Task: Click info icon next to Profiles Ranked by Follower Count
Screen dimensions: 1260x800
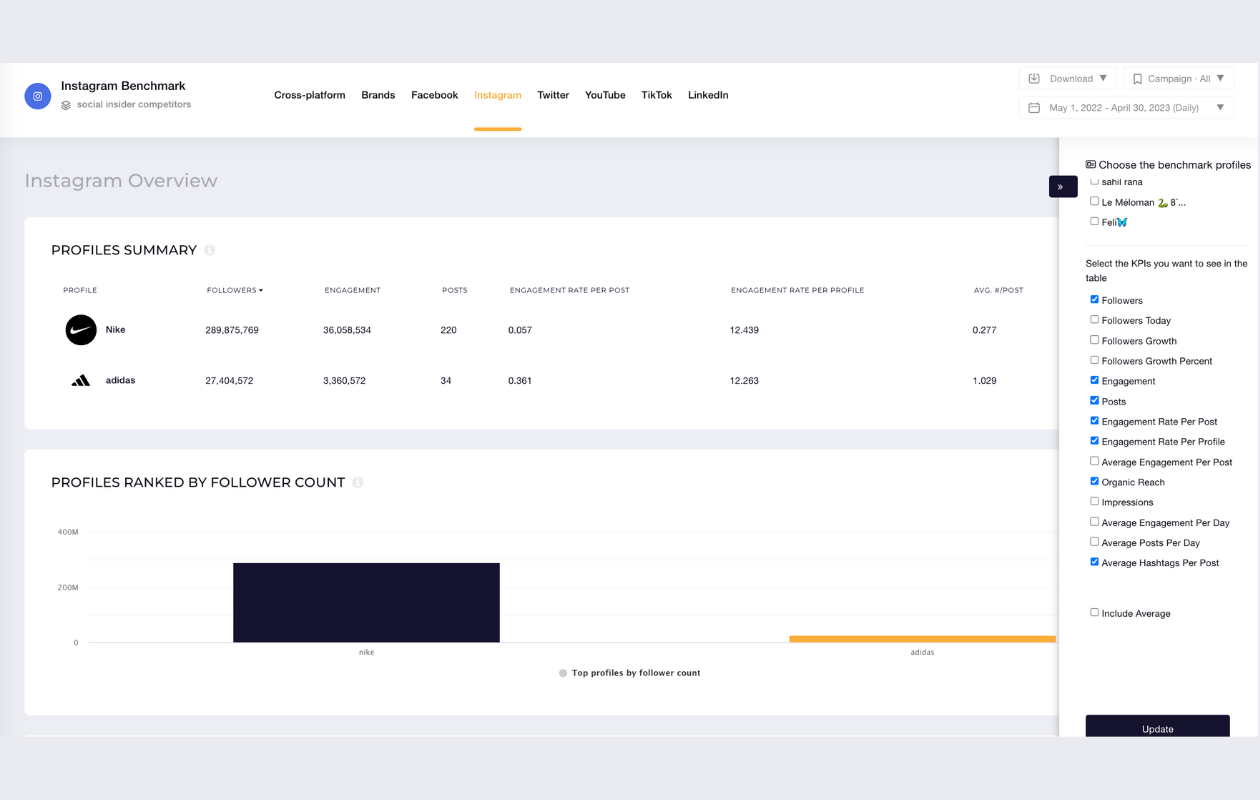Action: (358, 482)
